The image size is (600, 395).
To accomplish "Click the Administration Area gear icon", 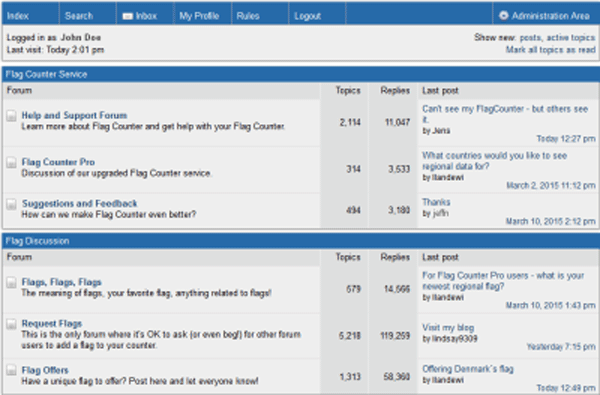I will tap(504, 16).
